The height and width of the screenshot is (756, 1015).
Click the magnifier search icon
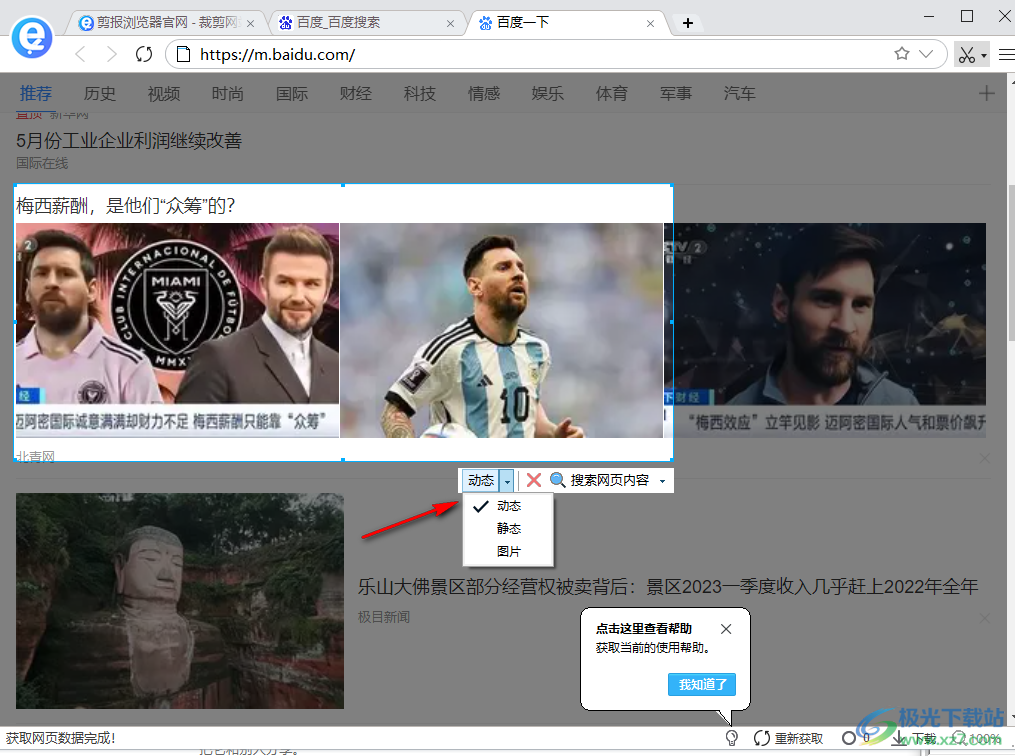557,480
